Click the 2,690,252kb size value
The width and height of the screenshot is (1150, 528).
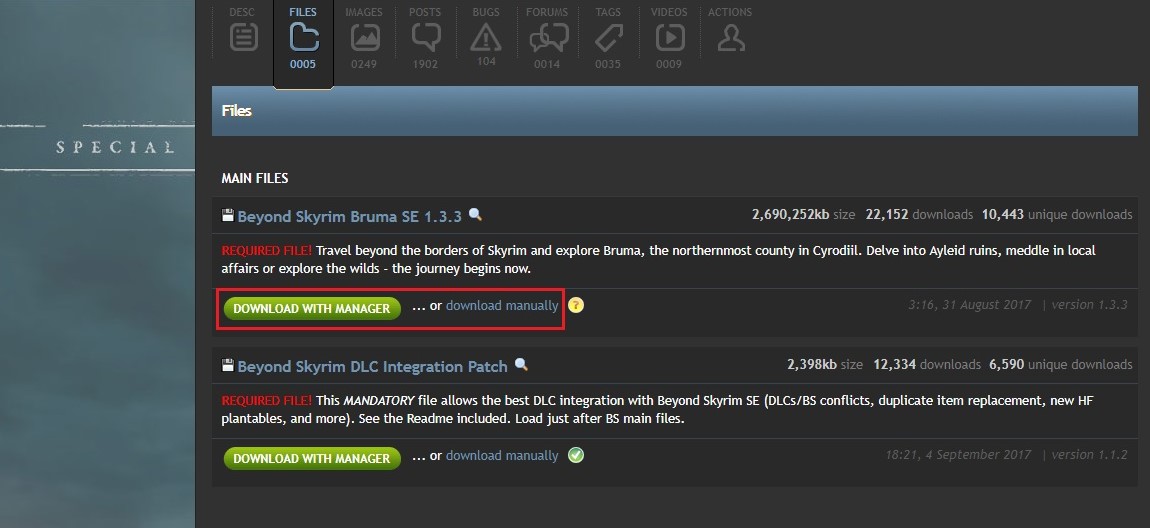pyautogui.click(x=791, y=215)
